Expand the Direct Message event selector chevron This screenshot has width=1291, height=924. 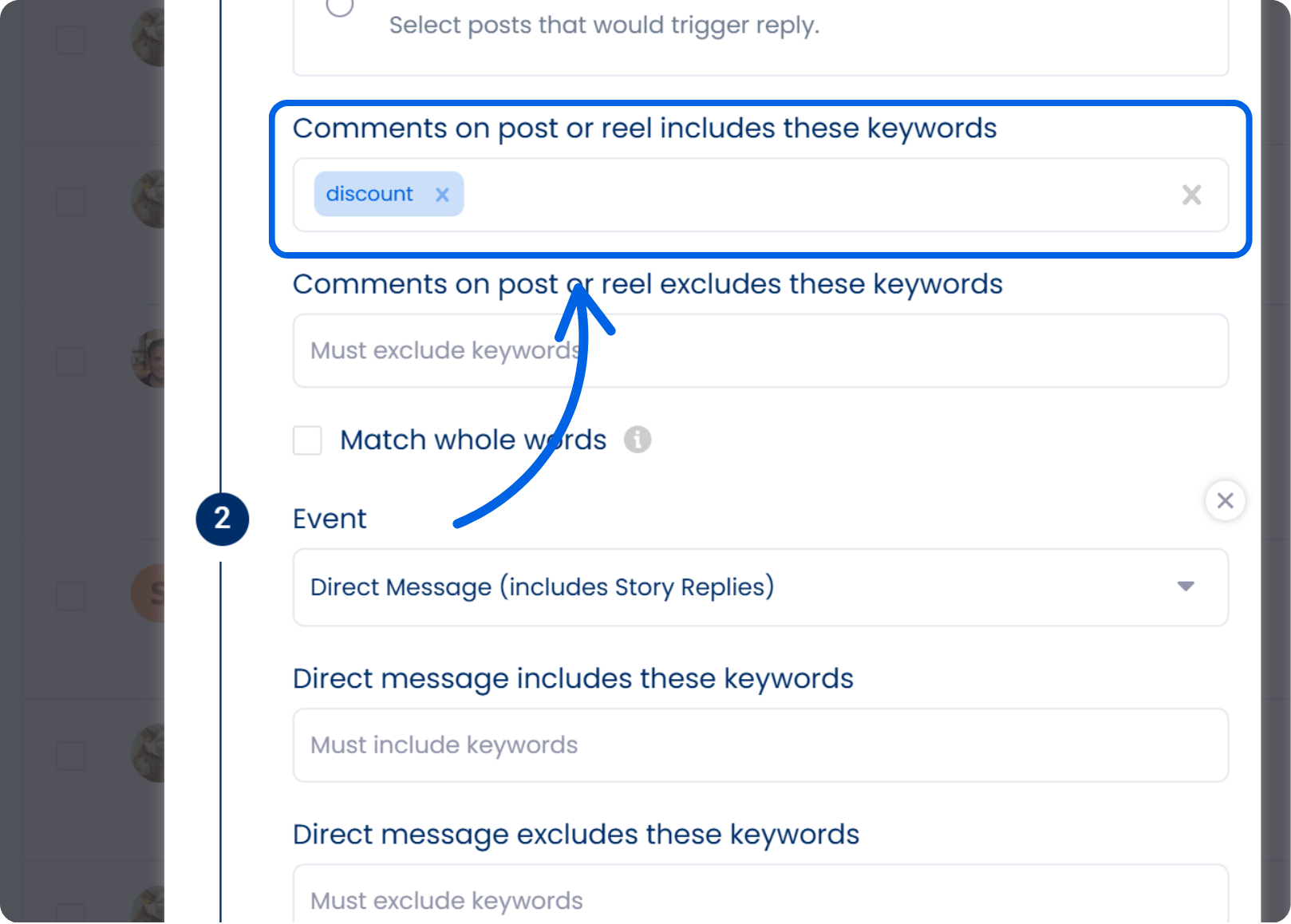pos(1186,587)
